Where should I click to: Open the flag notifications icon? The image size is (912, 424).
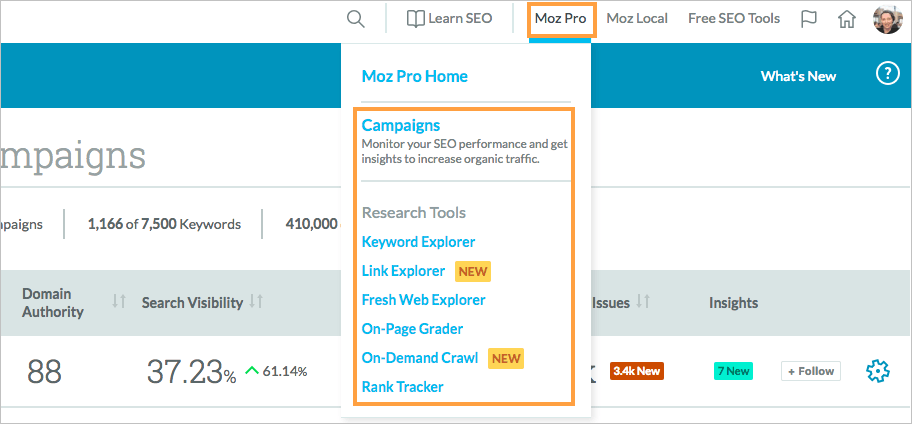point(810,19)
